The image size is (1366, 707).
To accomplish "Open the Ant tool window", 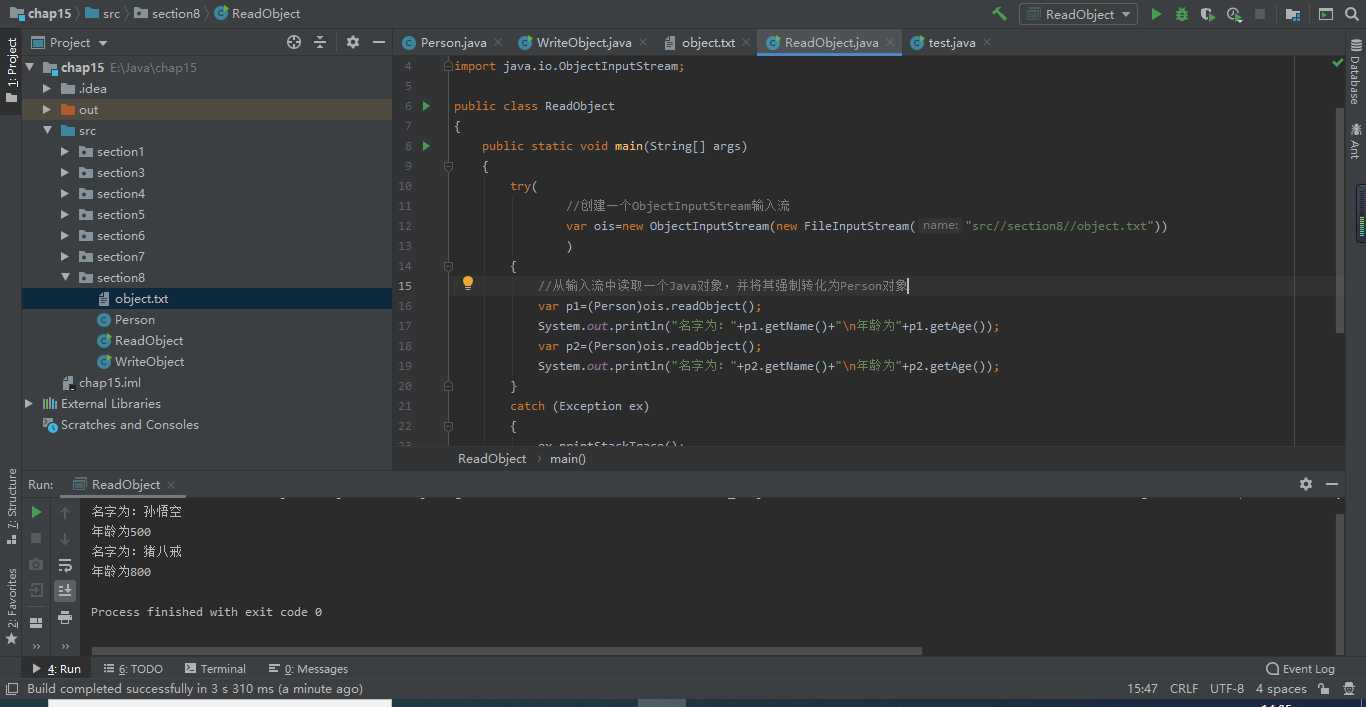I will click(x=1355, y=141).
